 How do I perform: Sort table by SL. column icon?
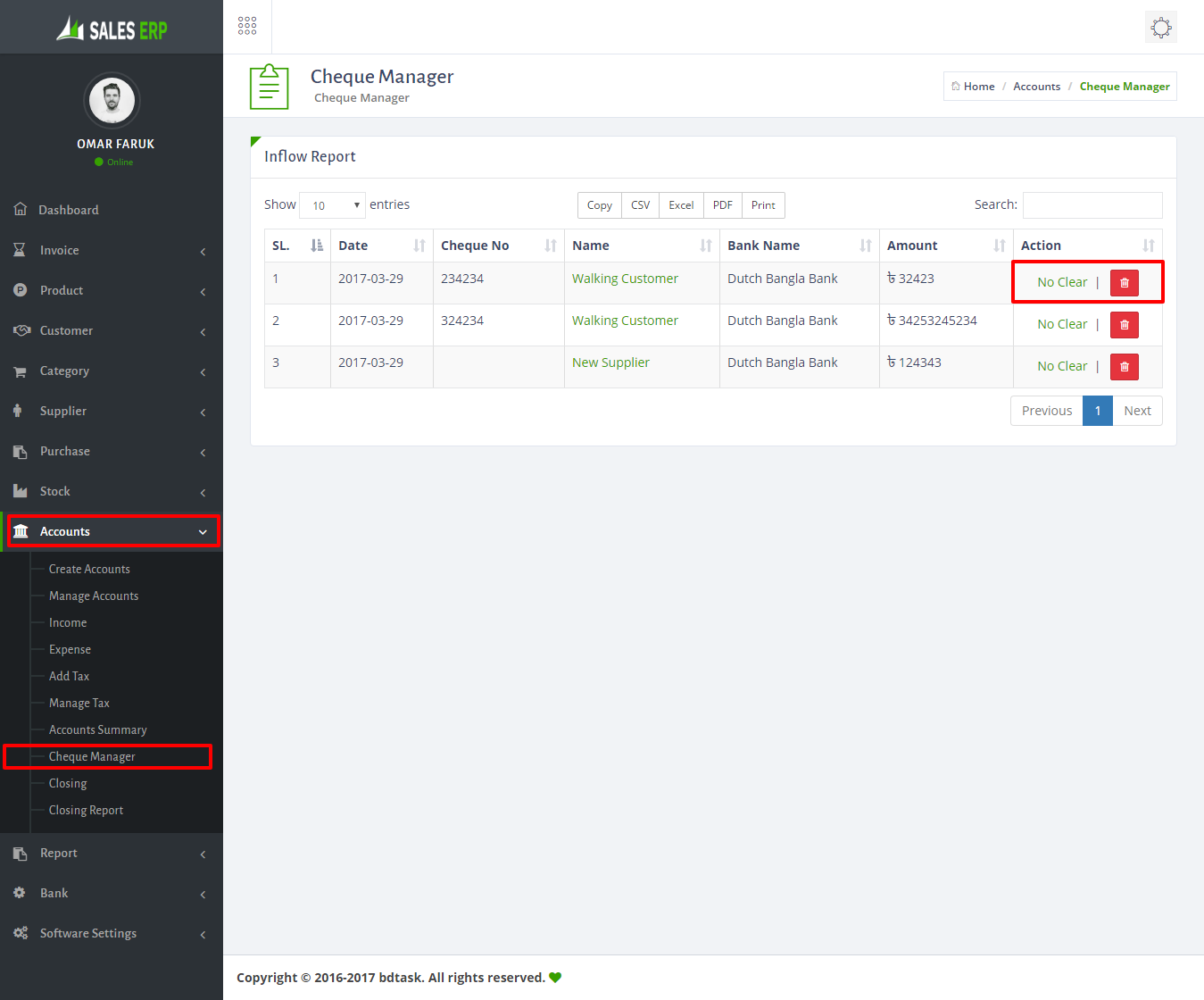pyautogui.click(x=316, y=246)
